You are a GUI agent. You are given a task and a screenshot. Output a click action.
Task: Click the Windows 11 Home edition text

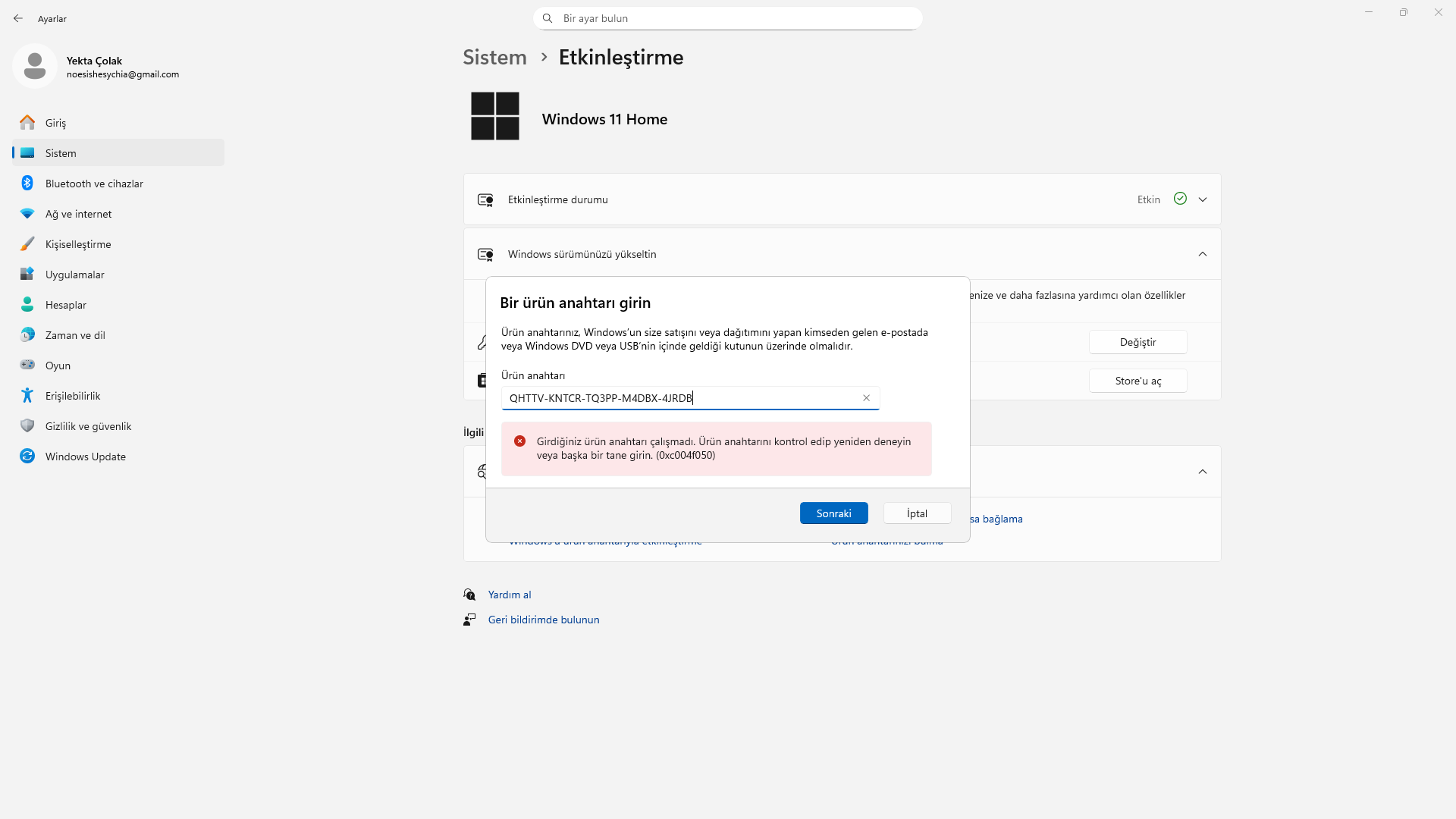coord(604,119)
